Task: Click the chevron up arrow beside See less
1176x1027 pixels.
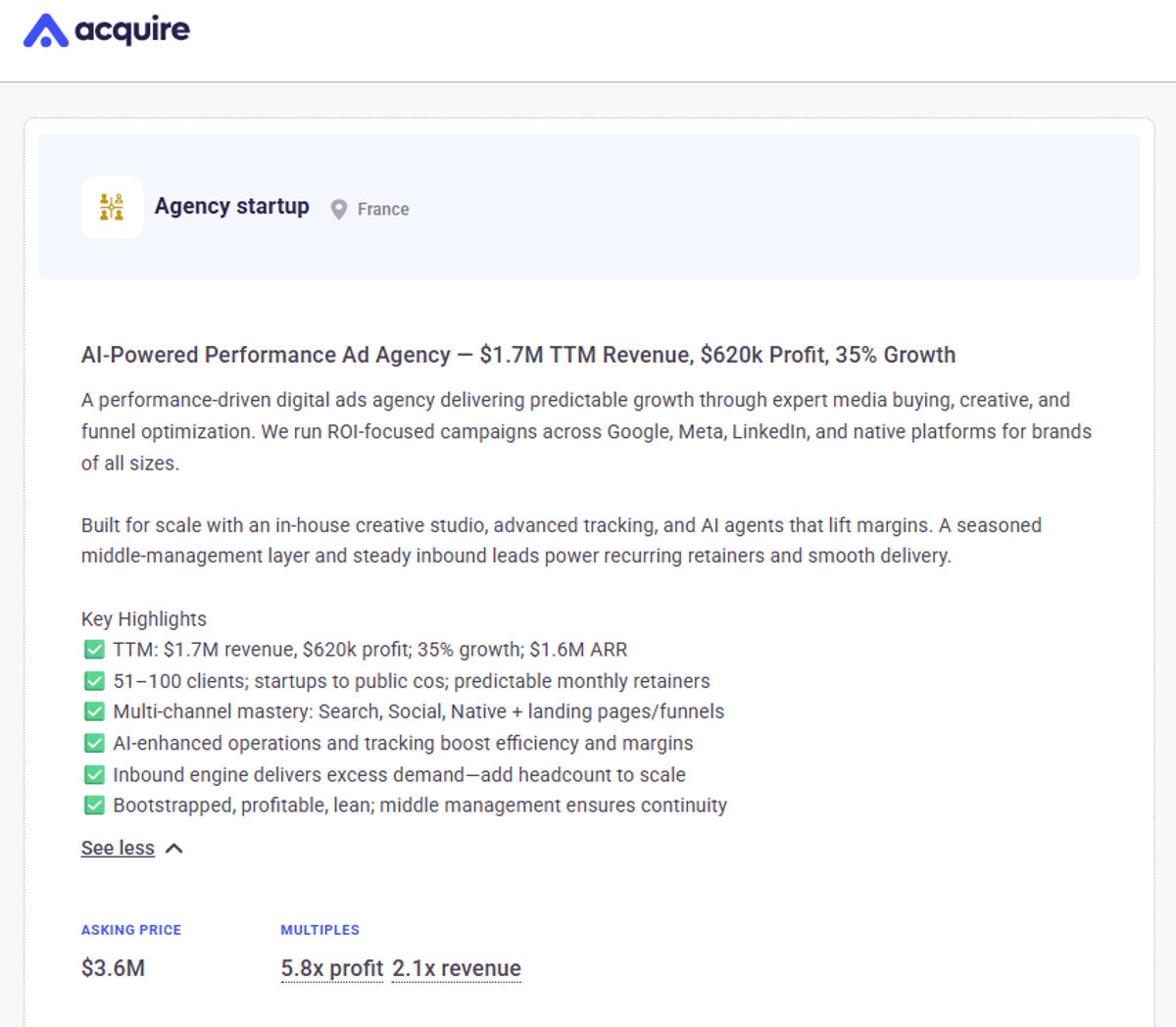Action: 174,849
